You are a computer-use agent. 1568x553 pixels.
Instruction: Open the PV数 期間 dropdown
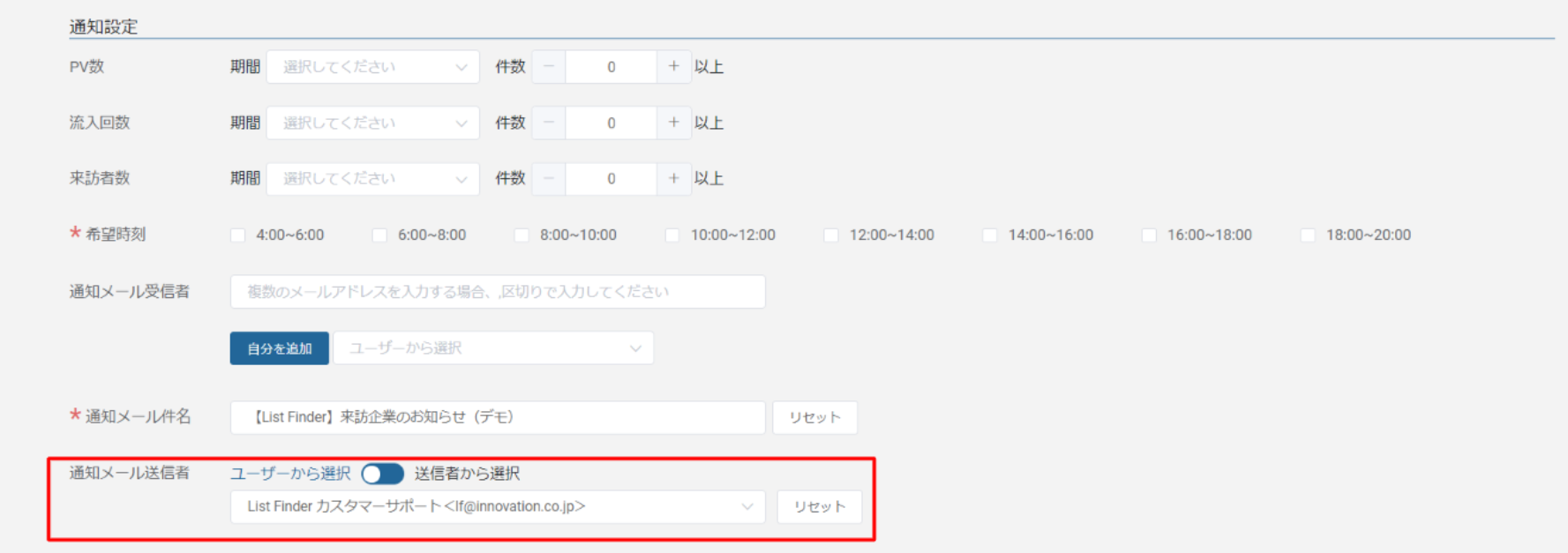click(x=372, y=67)
